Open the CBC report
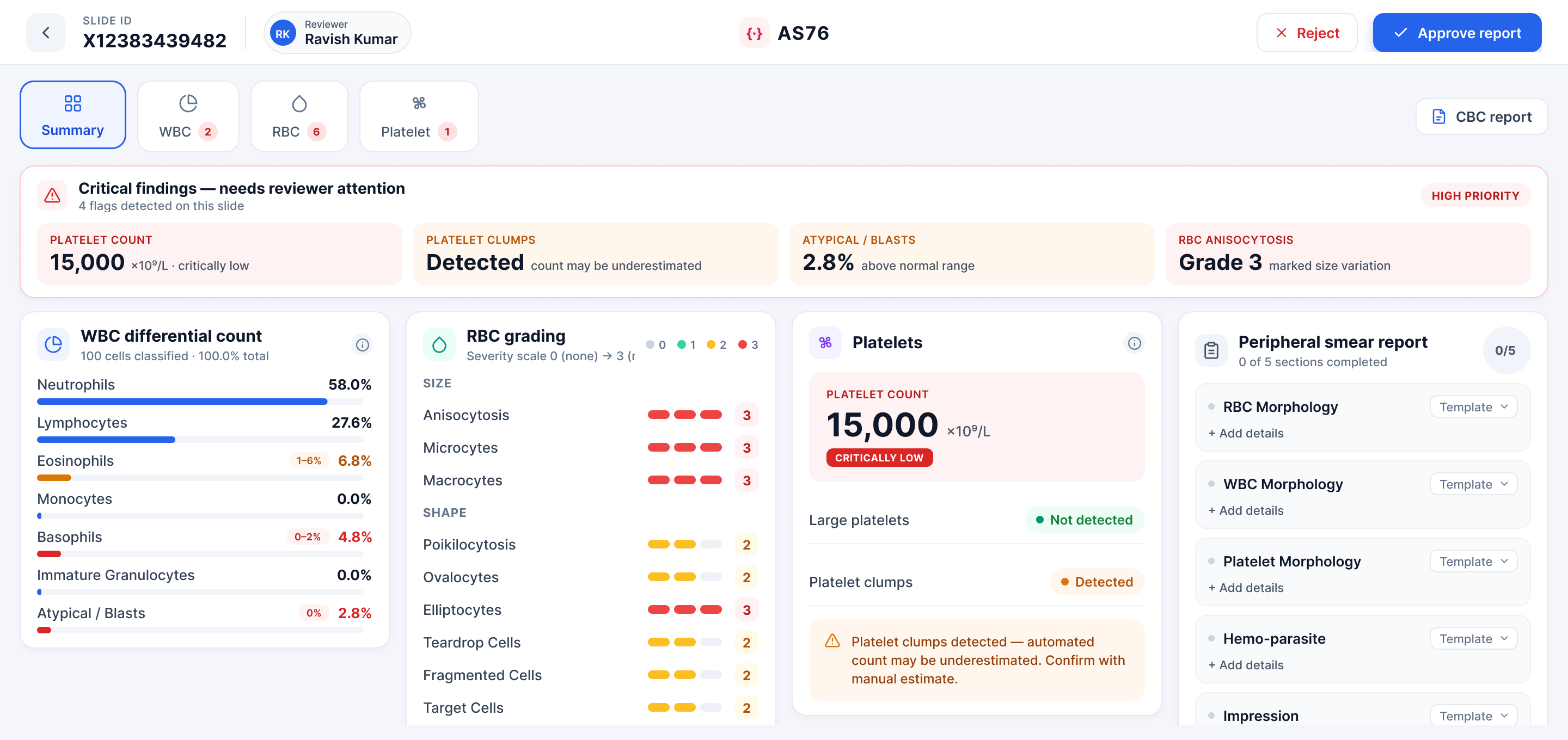 pyautogui.click(x=1481, y=116)
